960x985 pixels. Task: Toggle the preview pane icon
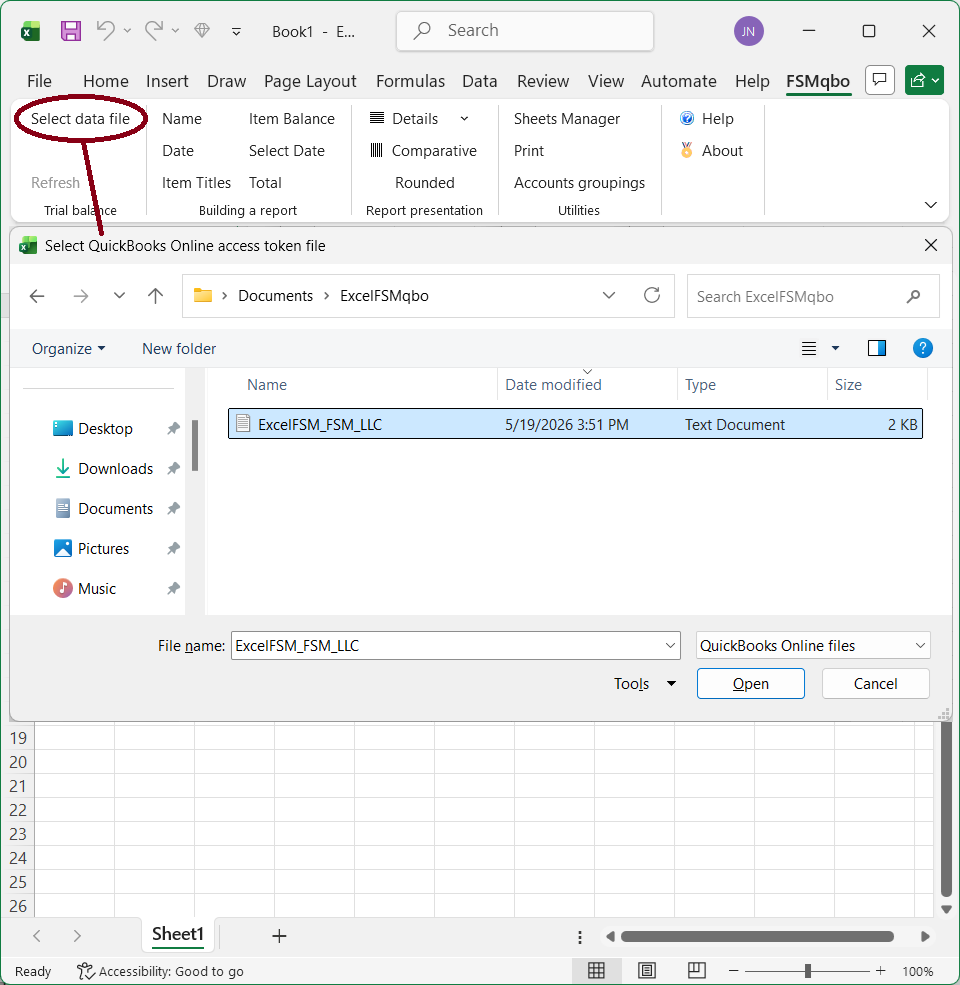point(877,348)
